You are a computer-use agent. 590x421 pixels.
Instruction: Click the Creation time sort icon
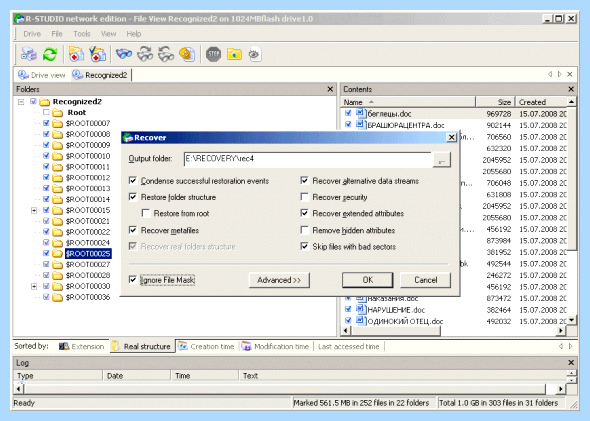coord(183,346)
